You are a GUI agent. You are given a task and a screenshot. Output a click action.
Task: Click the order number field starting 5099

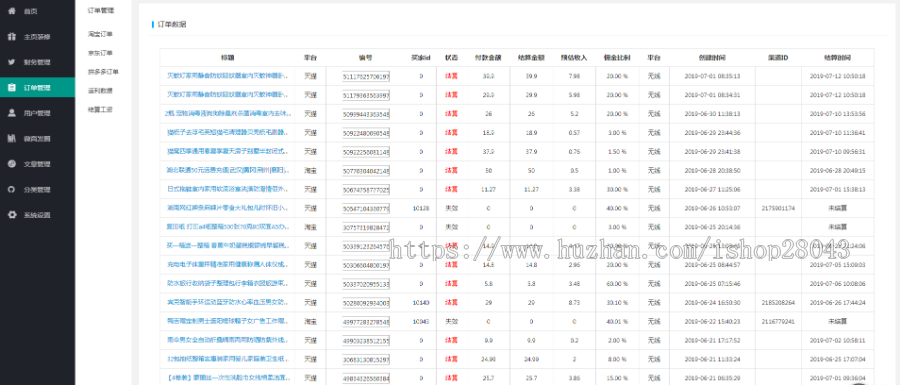tap(366, 114)
